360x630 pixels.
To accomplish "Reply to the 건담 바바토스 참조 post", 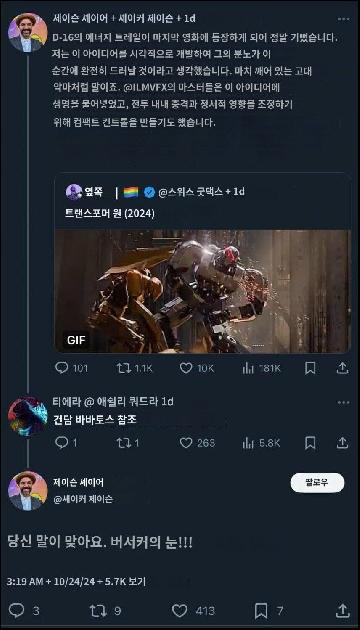I will coord(61,443).
